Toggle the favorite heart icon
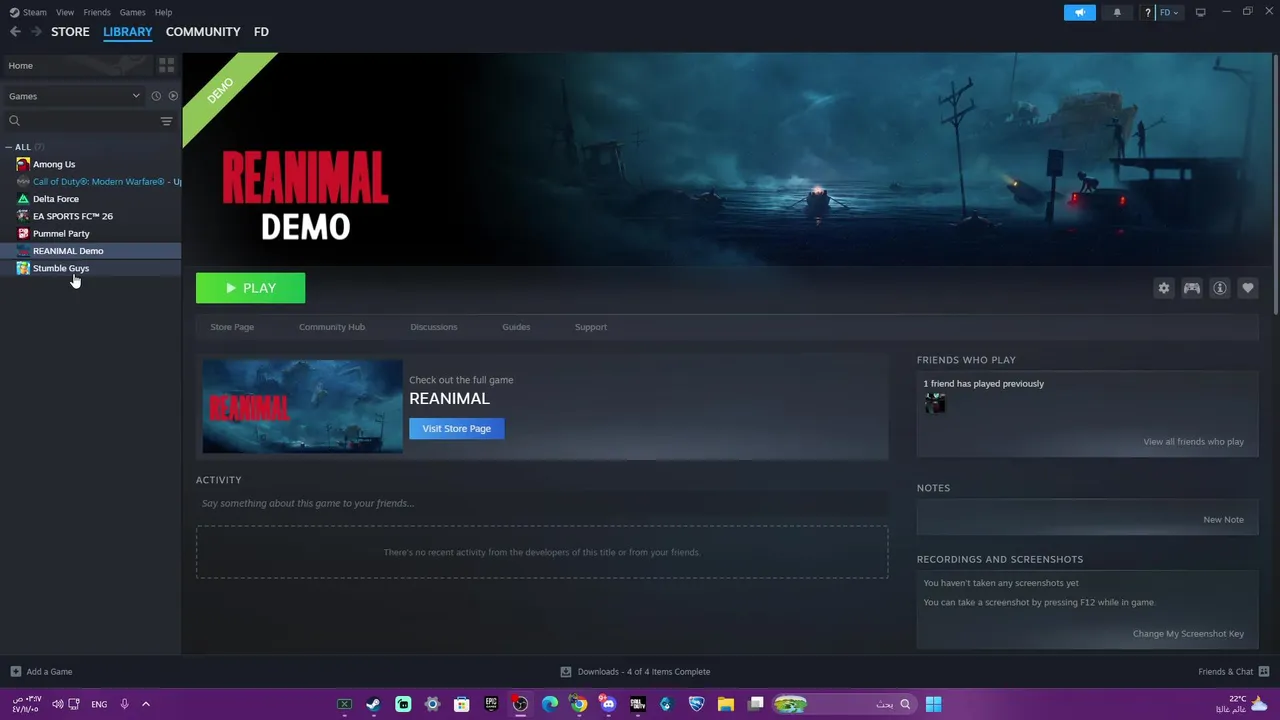Image resolution: width=1280 pixels, height=720 pixels. [x=1248, y=288]
